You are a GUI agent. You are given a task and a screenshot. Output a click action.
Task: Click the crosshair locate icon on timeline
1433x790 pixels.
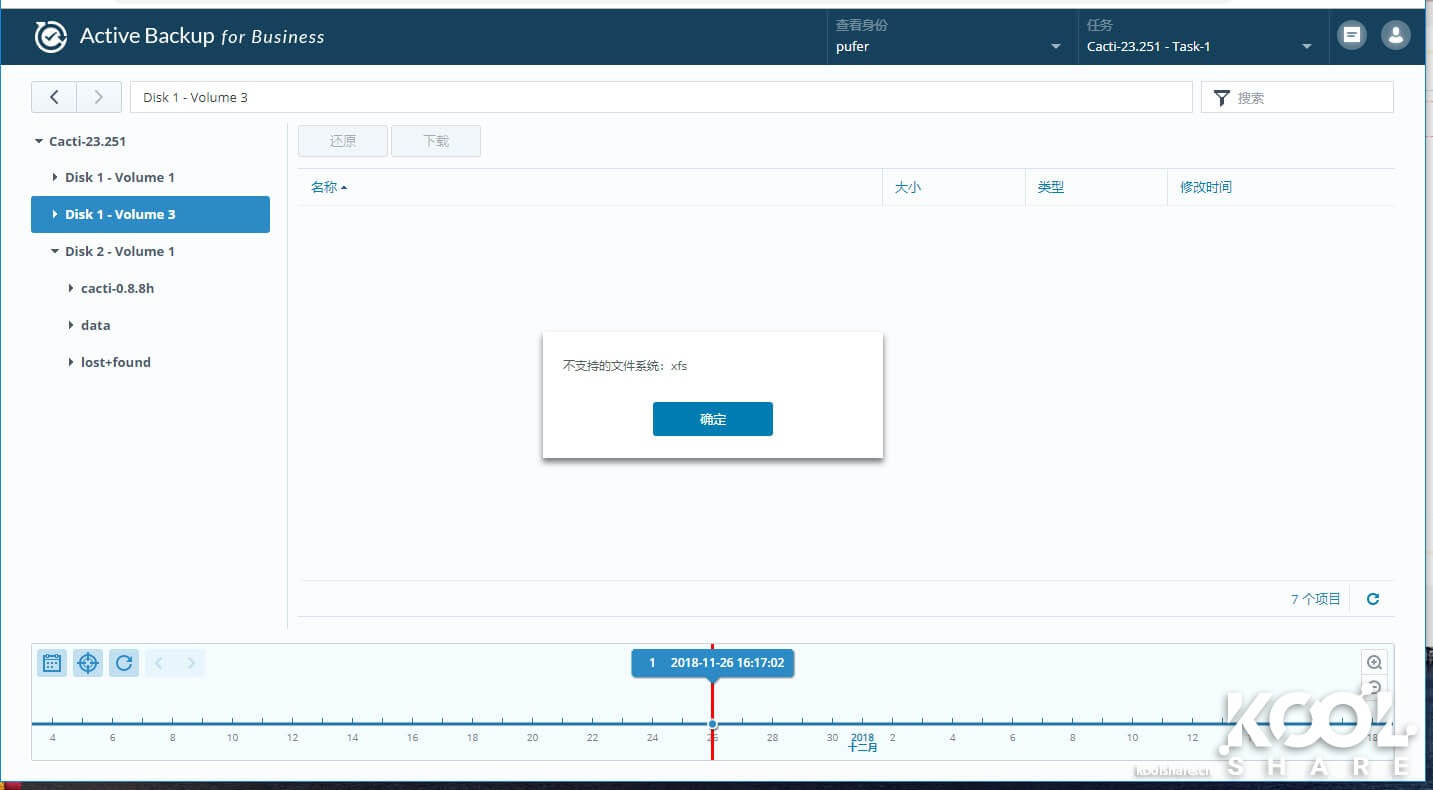point(88,663)
